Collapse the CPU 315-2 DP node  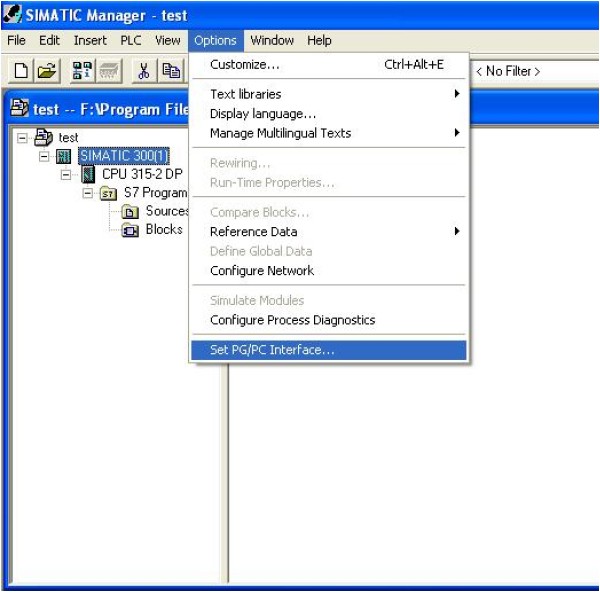pyautogui.click(x=66, y=174)
